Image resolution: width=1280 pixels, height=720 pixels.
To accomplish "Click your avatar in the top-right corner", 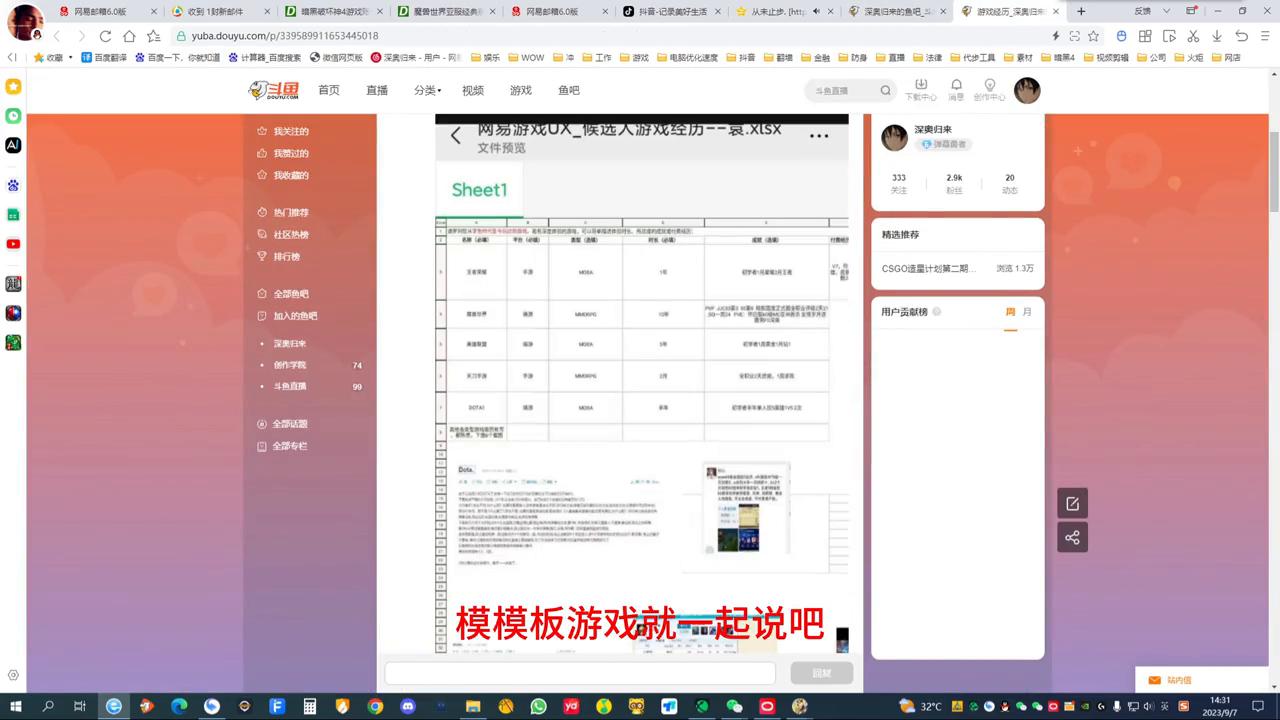I will 1027,90.
